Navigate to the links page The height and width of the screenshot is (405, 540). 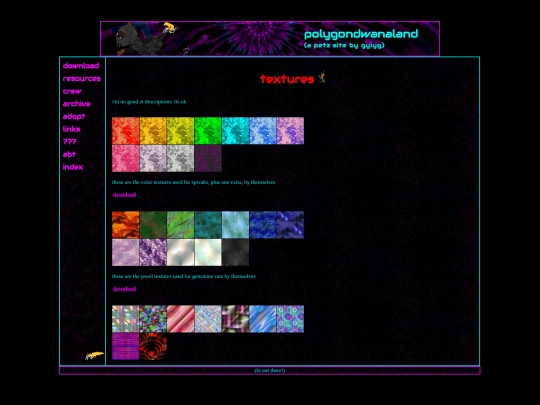[71, 129]
